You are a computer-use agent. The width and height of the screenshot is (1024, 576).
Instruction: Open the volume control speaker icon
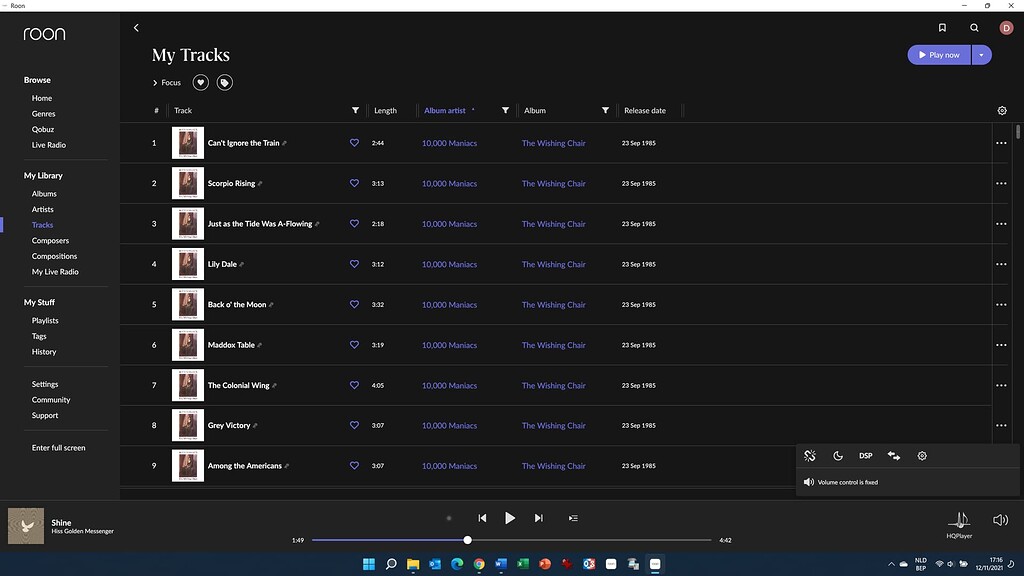click(x=1000, y=519)
